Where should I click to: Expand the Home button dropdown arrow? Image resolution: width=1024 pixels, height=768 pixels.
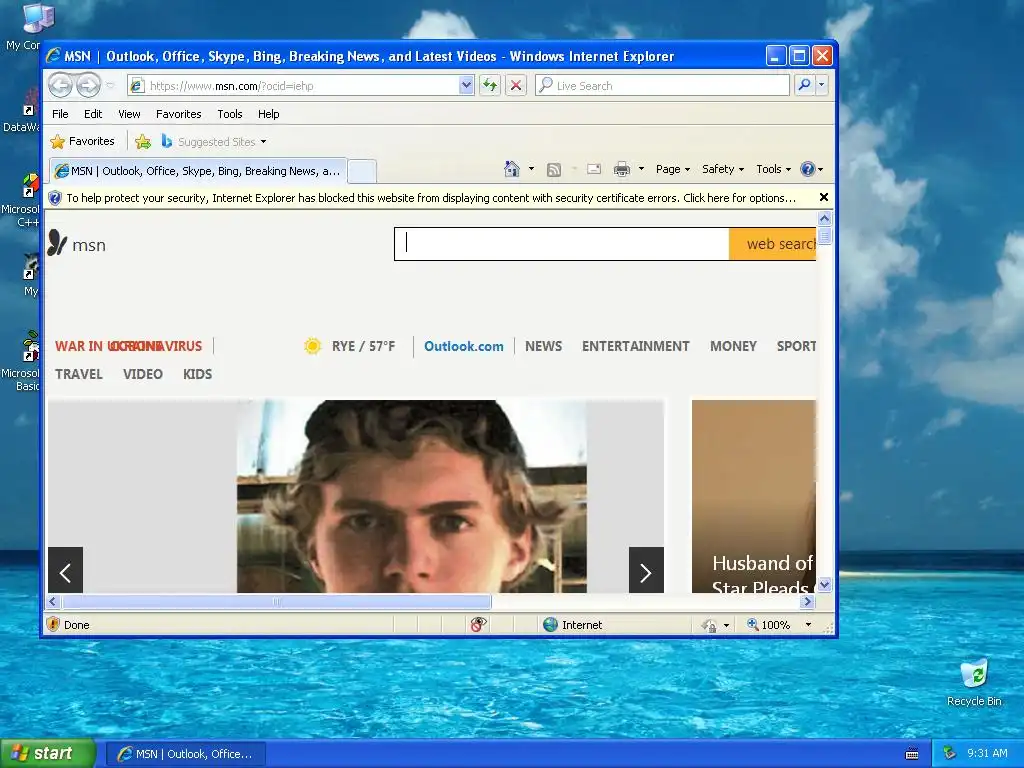531,169
